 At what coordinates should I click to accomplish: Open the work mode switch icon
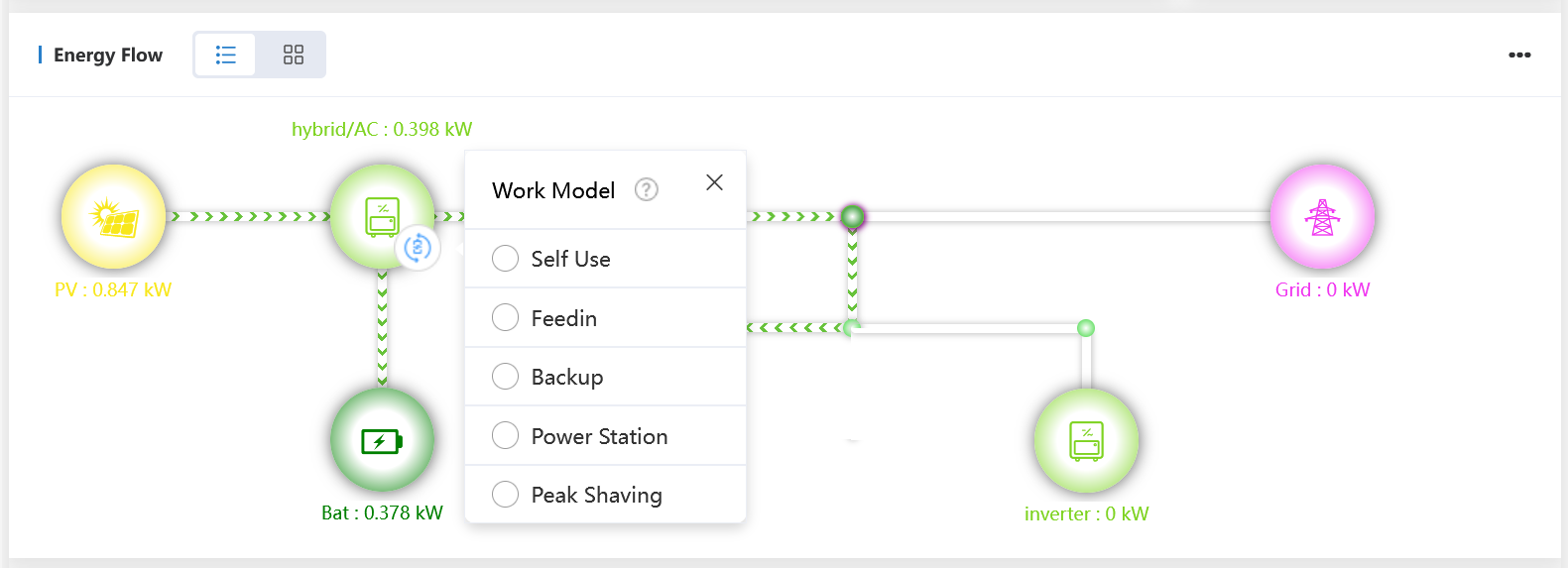coord(418,247)
